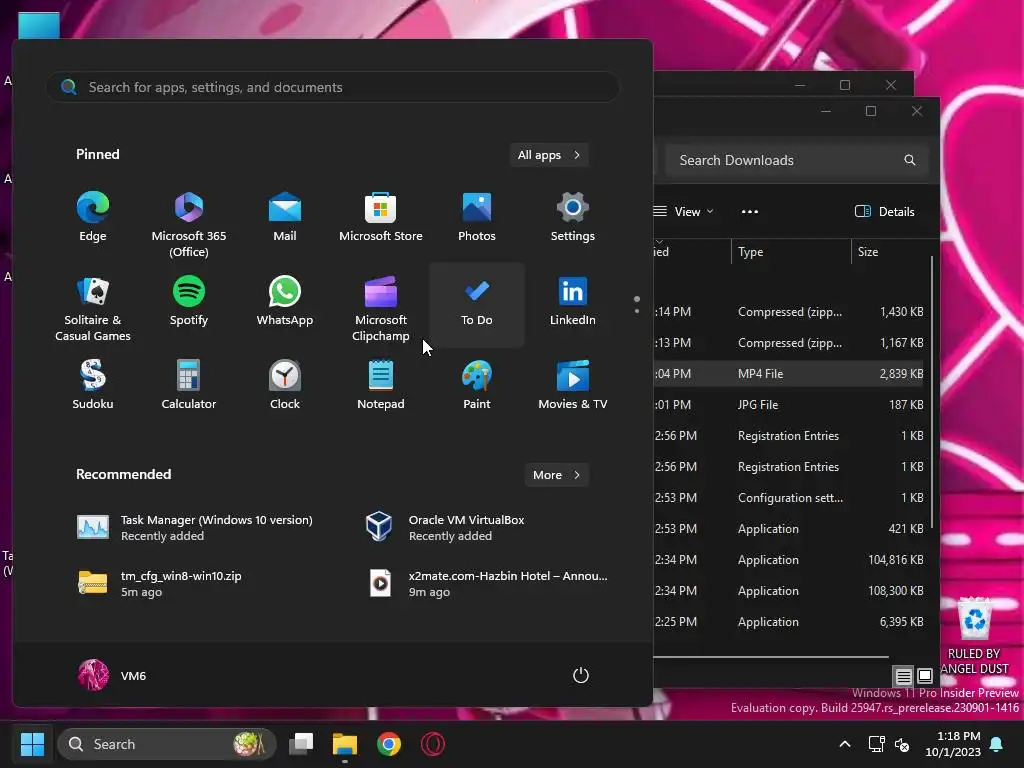Launch Microsoft 365 (Office) app
The width and height of the screenshot is (1024, 768).
(x=189, y=224)
